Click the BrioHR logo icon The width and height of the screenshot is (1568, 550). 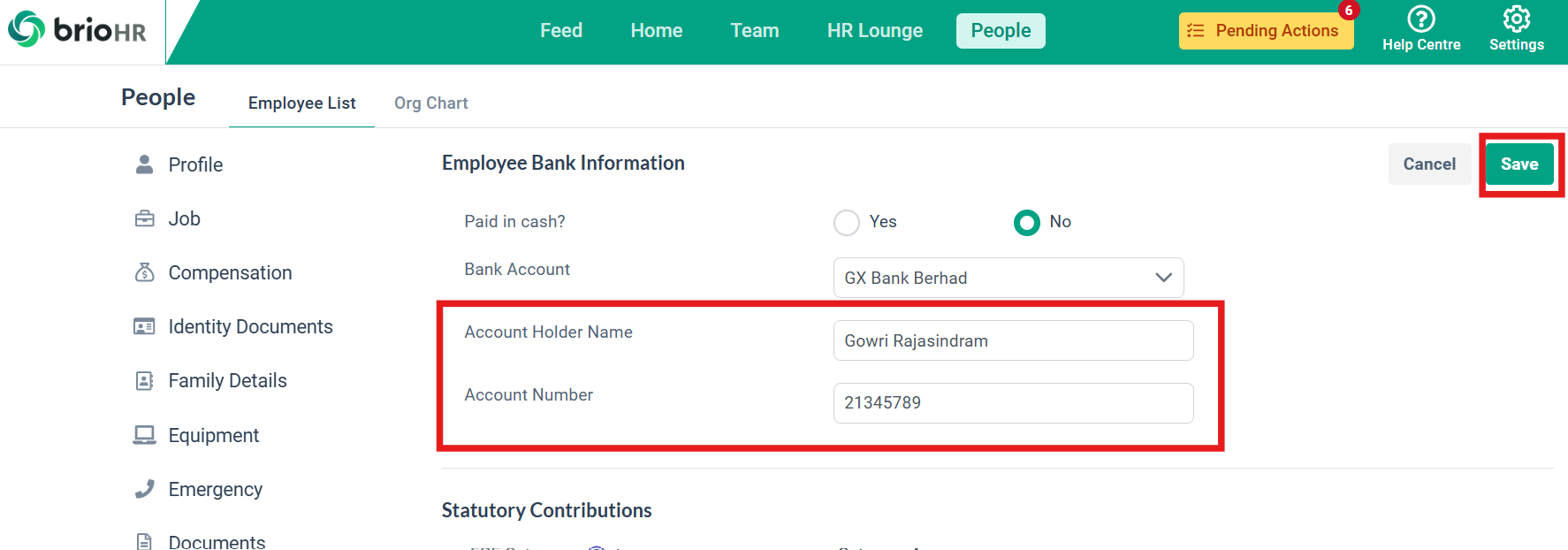27,29
